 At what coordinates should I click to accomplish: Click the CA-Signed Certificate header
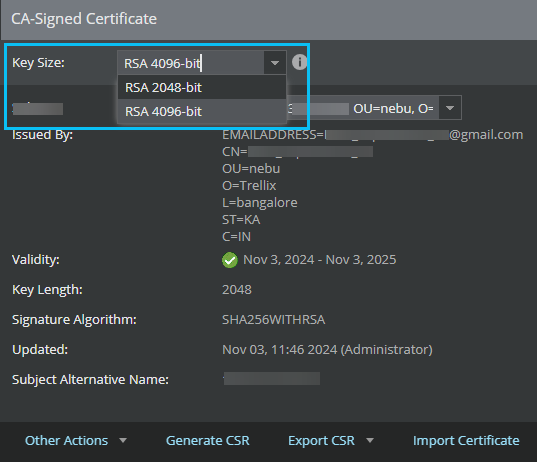pos(84,19)
